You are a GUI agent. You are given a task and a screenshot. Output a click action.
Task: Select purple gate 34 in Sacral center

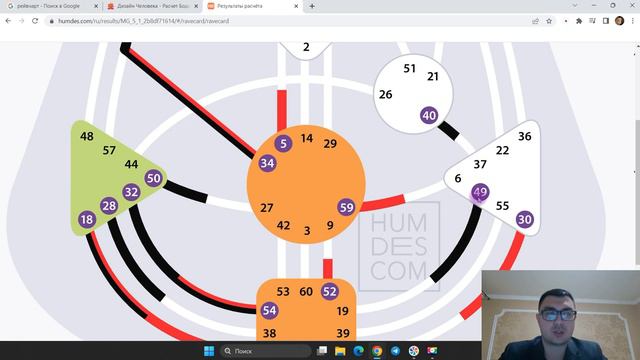tap(267, 163)
